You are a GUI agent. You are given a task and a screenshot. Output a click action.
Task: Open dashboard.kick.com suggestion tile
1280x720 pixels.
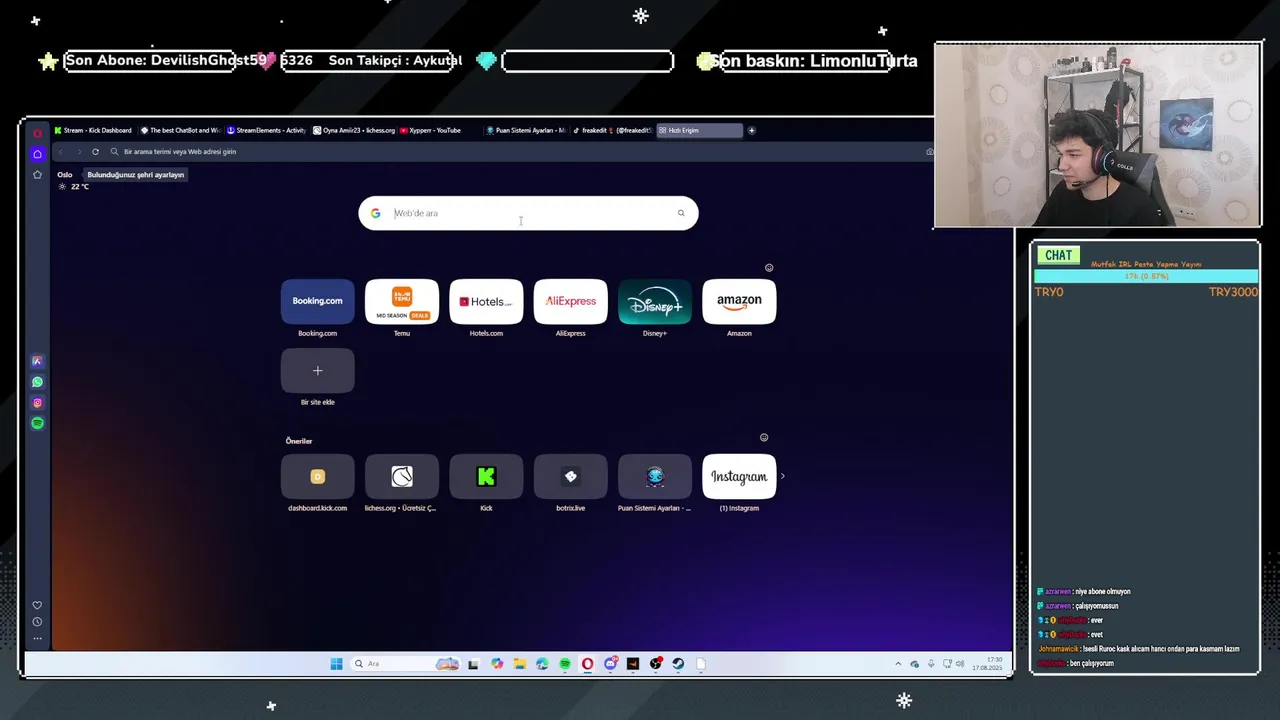pos(317,477)
